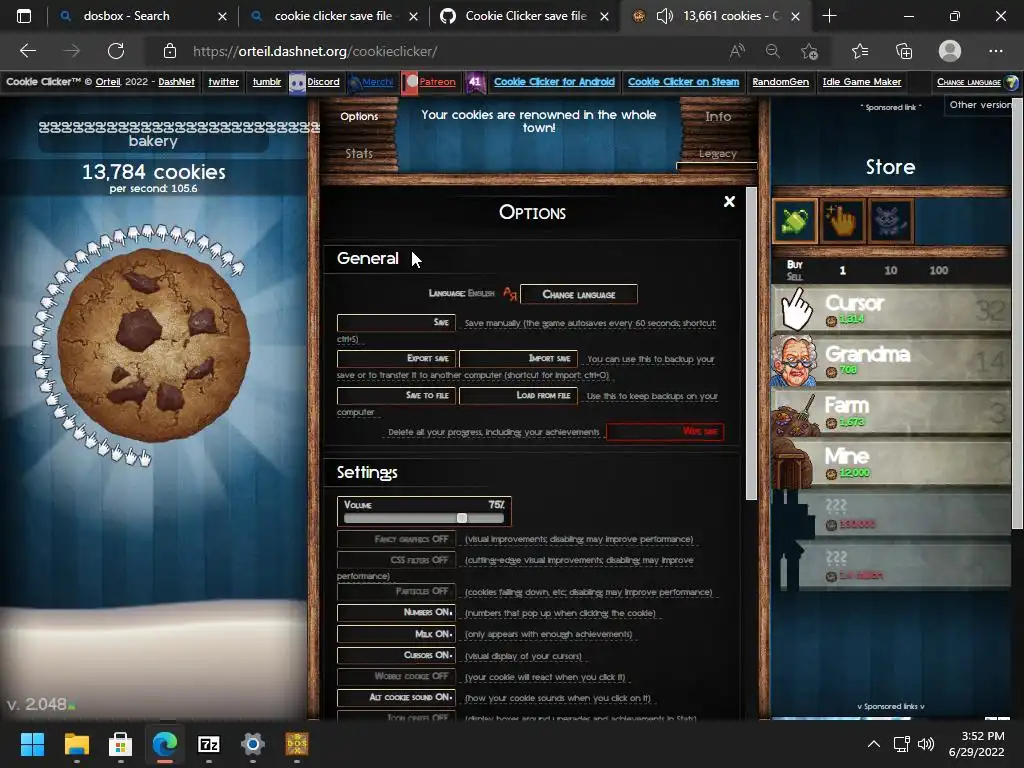The width and height of the screenshot is (1024, 768).
Task: Purchase a Cursor building
Action: point(891,309)
